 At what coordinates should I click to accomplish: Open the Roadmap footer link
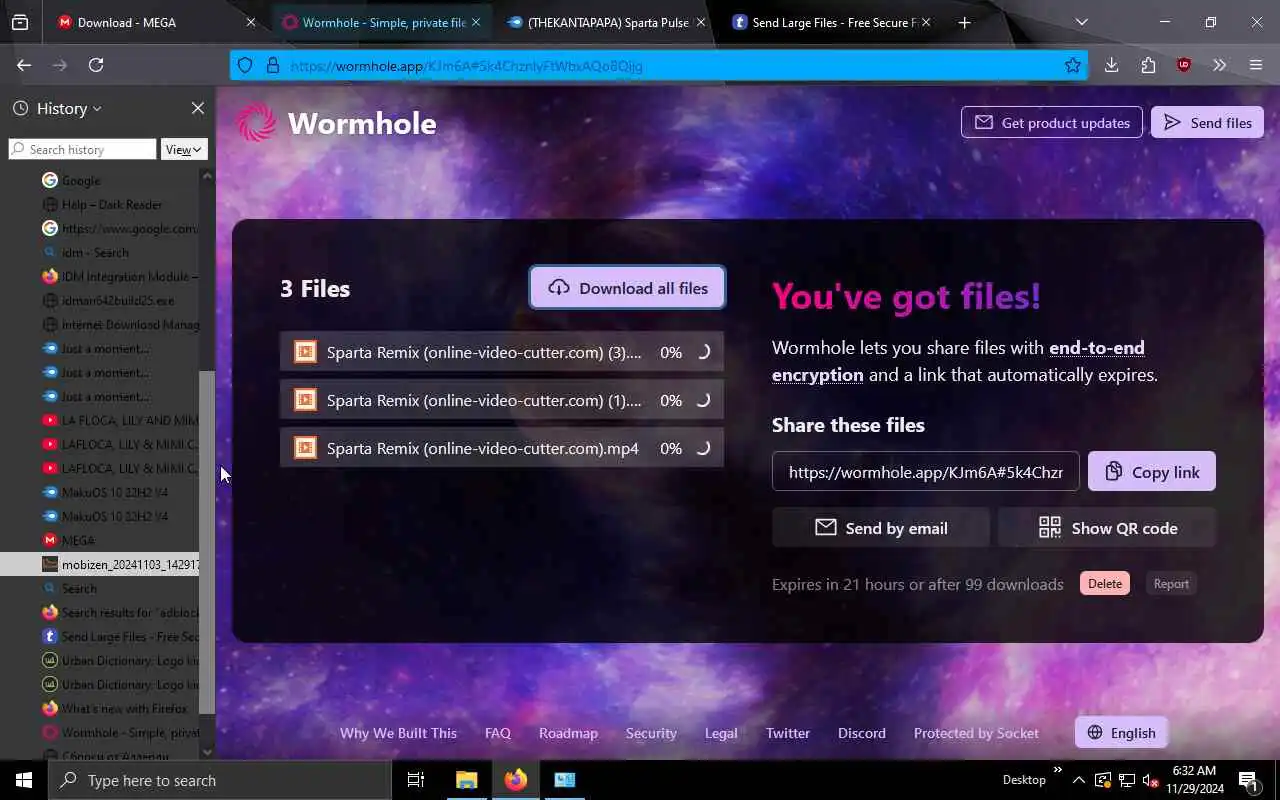(568, 733)
